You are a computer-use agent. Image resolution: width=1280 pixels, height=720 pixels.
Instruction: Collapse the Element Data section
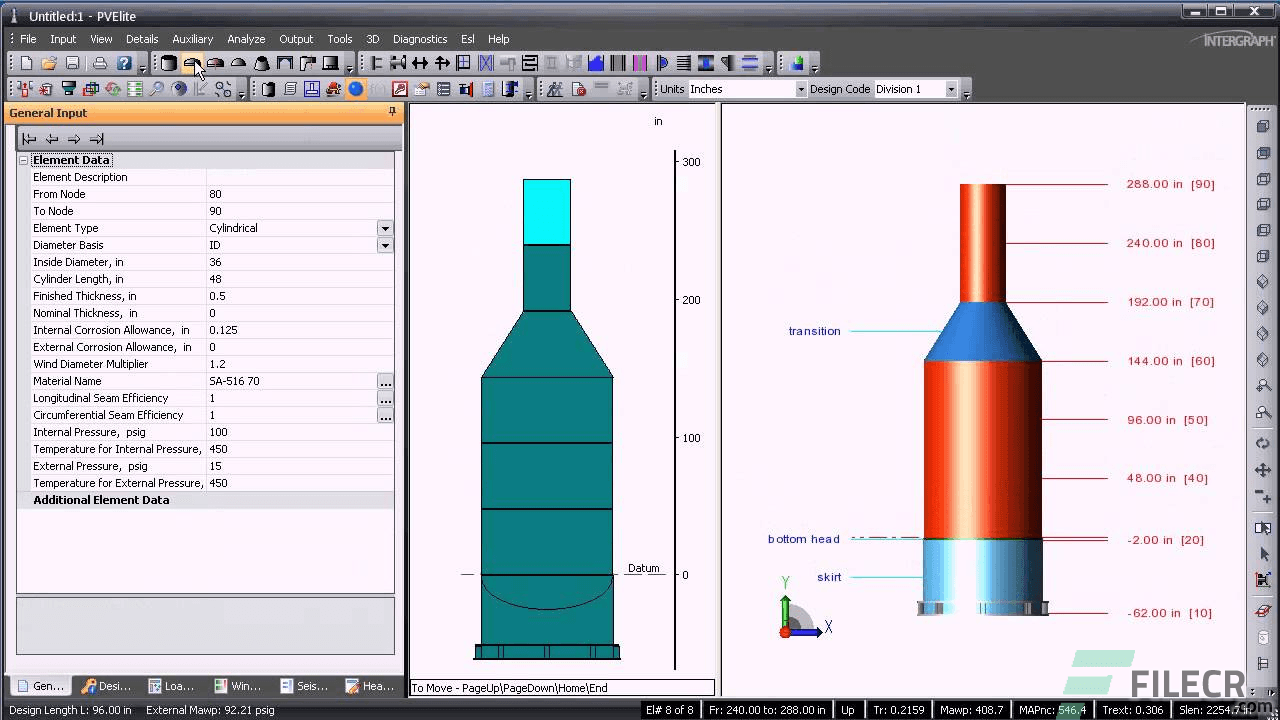tap(22, 160)
